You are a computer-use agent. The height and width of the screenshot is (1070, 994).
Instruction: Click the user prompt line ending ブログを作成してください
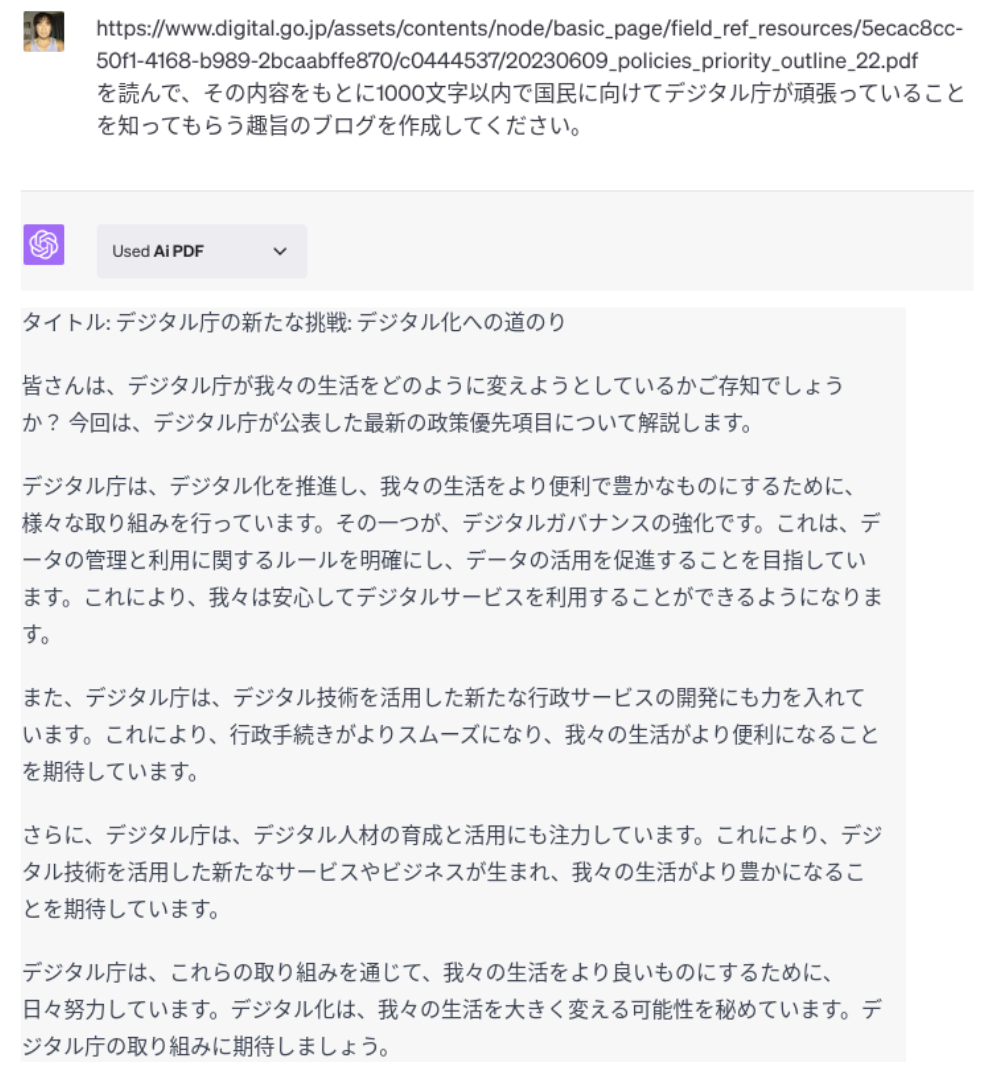pyautogui.click(x=339, y=126)
